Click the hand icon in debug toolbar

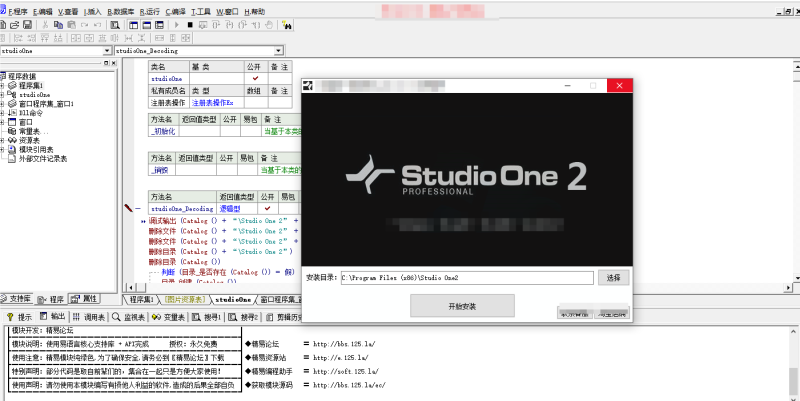click(x=269, y=24)
